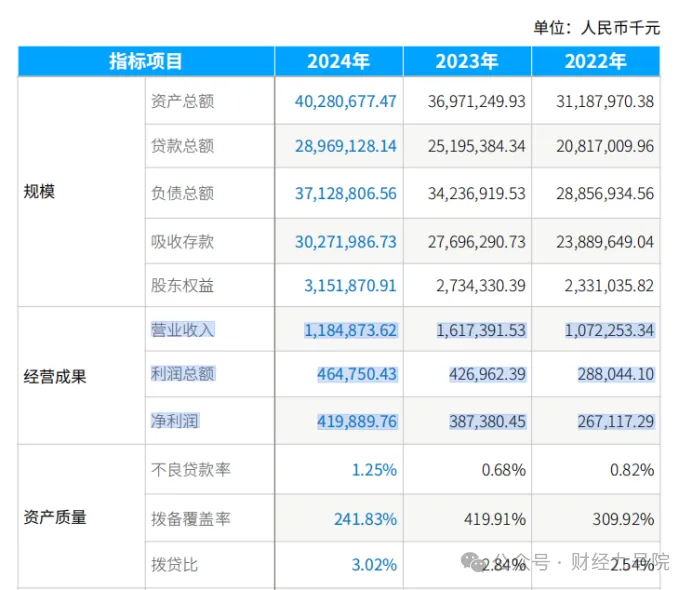
Task: Click the value 34,236,919.53
Action: tap(477, 193)
